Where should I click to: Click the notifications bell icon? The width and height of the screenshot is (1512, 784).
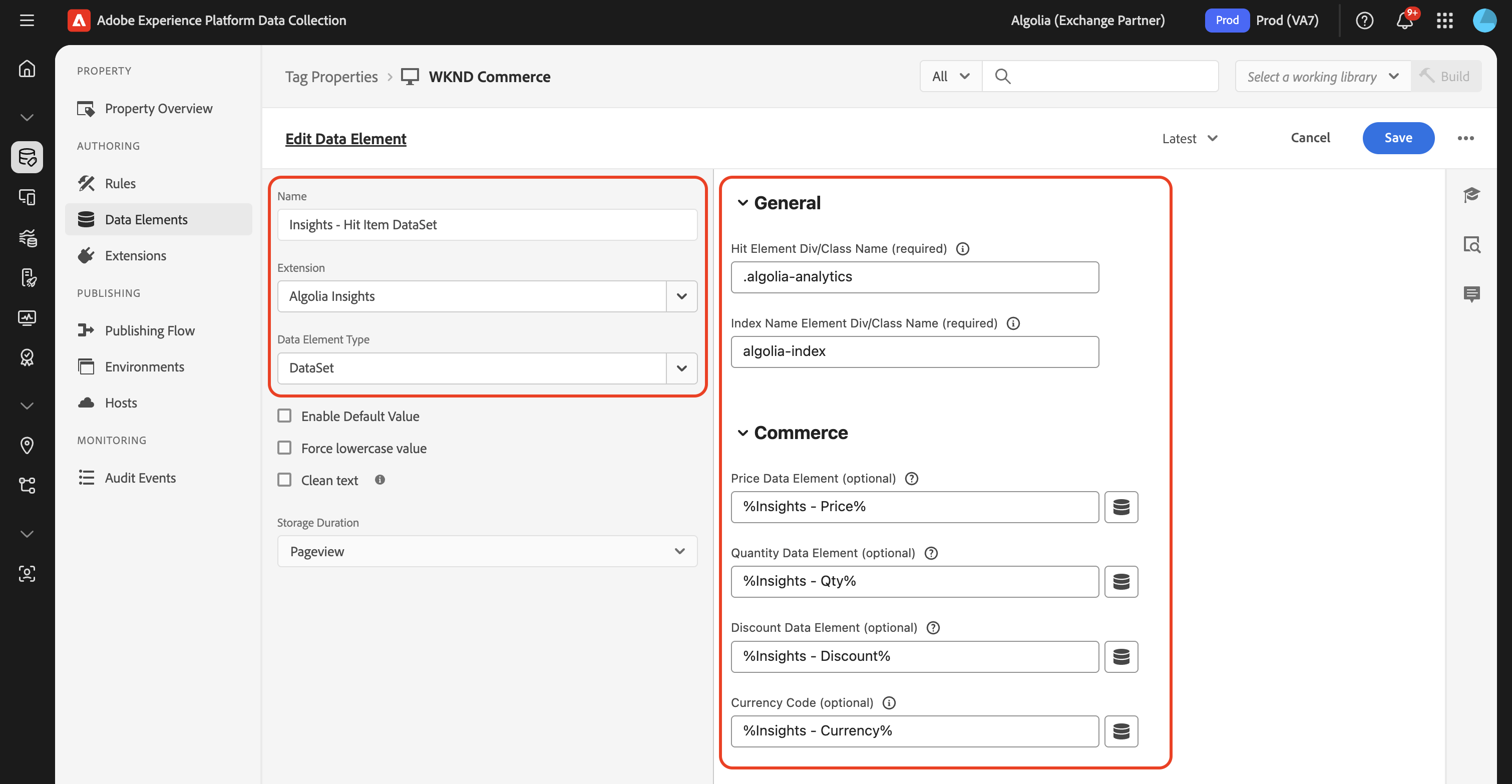coord(1404,21)
